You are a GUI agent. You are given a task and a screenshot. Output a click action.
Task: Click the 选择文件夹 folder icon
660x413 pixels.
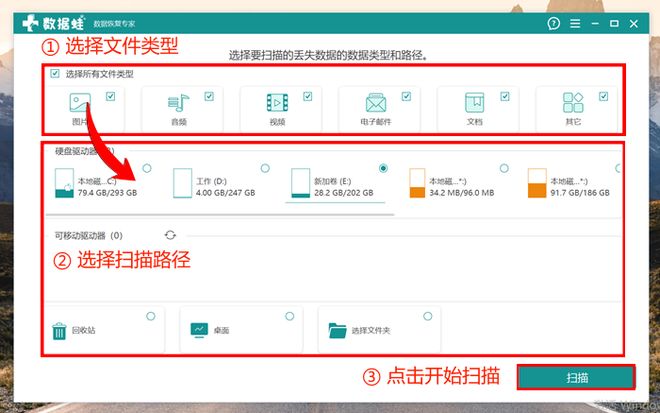coord(337,330)
